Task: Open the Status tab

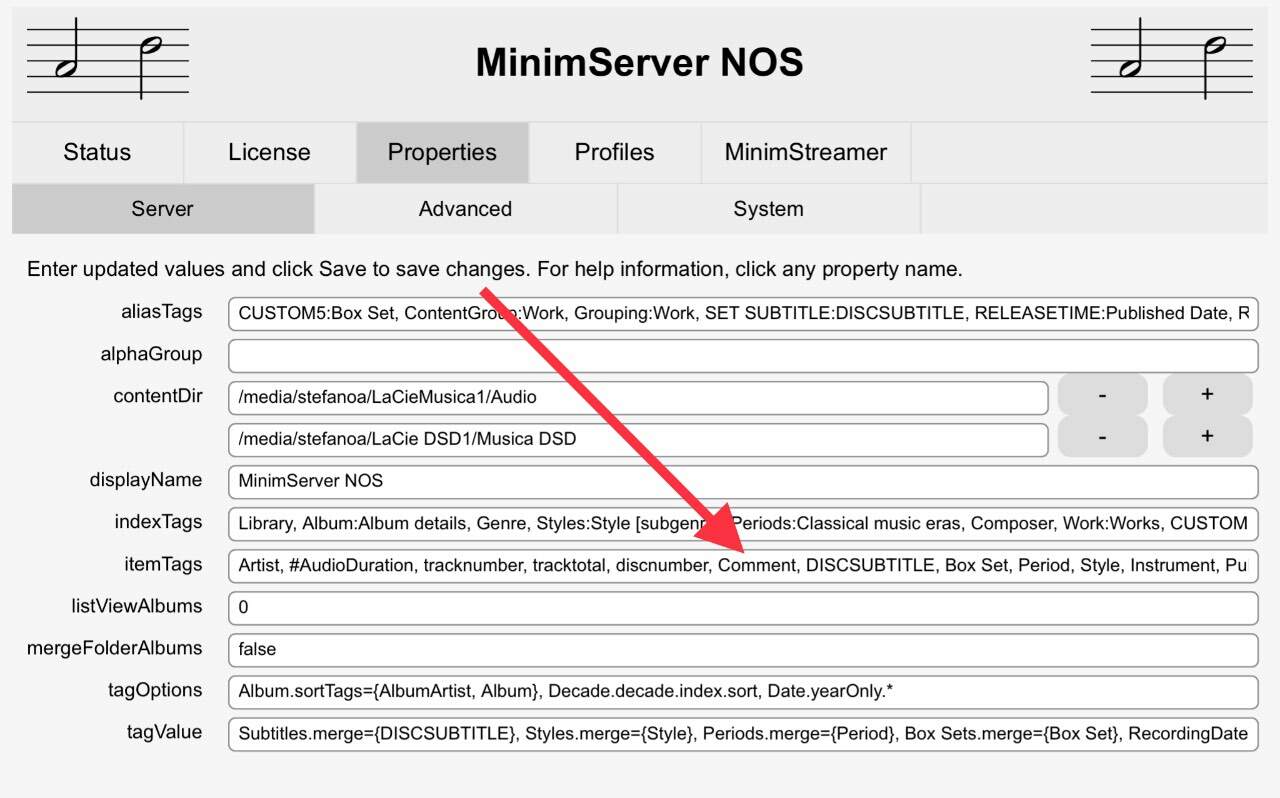Action: 97,152
